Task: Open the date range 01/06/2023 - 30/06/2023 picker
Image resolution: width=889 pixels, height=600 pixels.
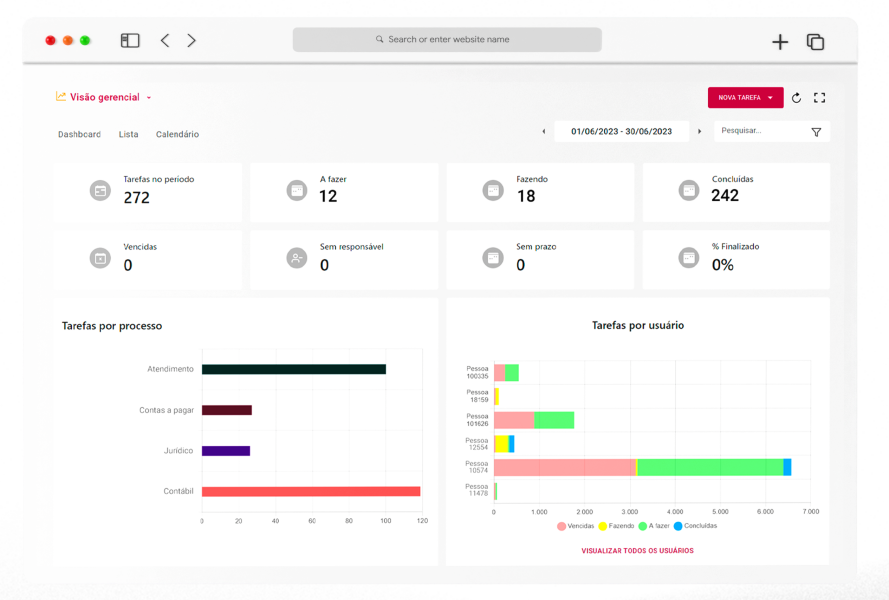Action: (x=621, y=131)
